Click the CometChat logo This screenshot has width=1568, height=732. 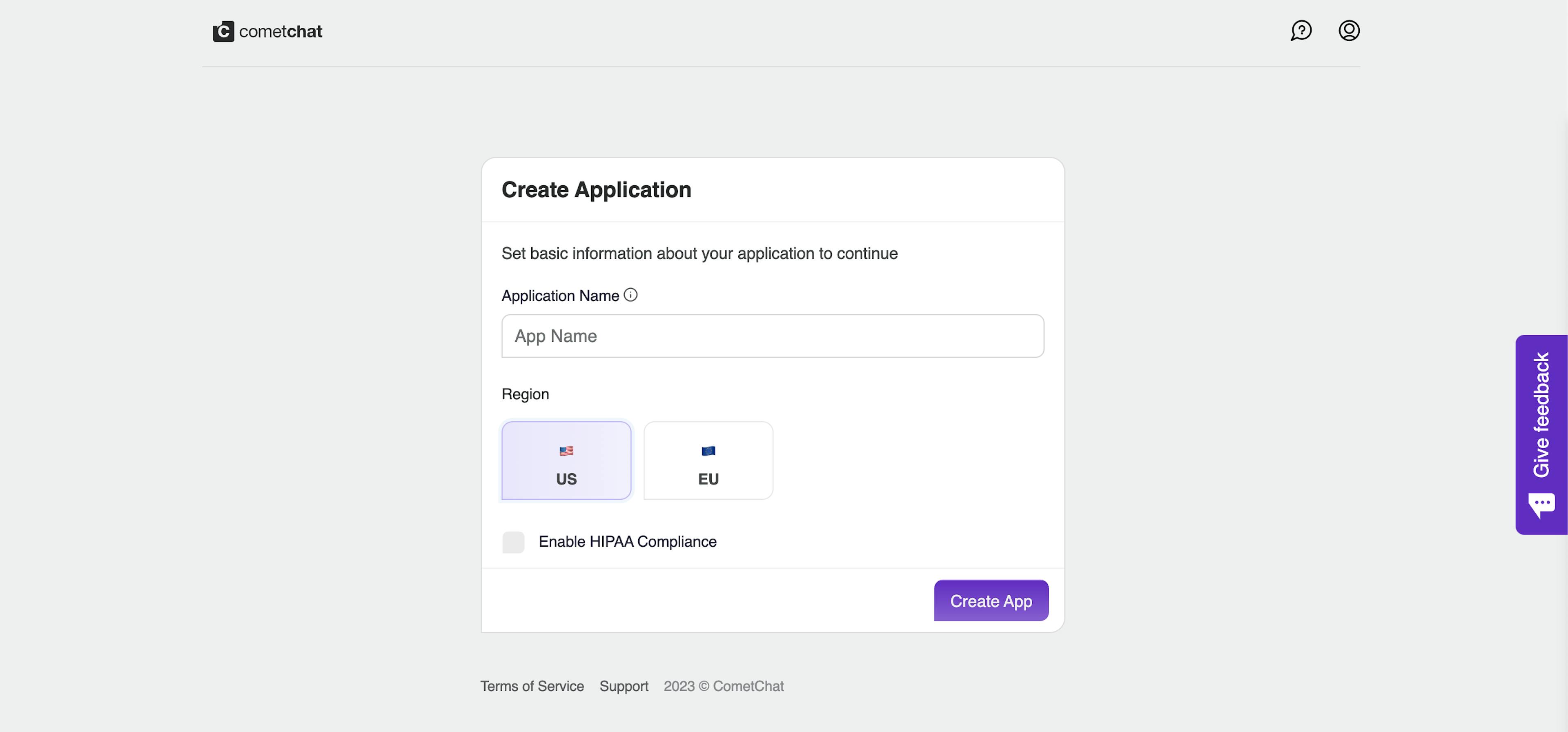click(x=223, y=31)
